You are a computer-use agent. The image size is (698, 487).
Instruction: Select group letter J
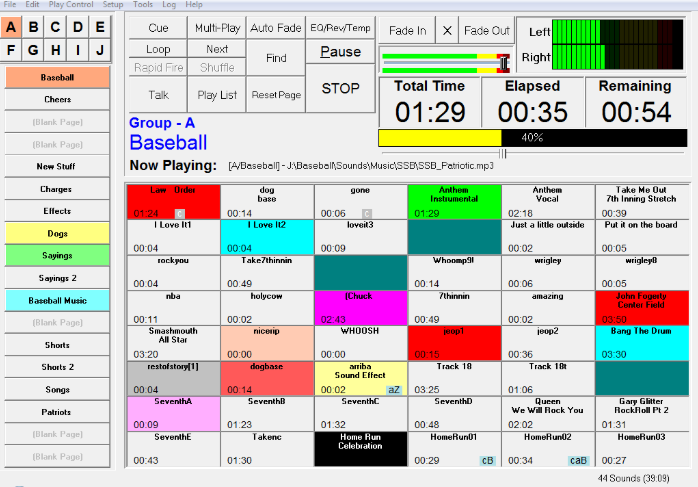[100, 50]
